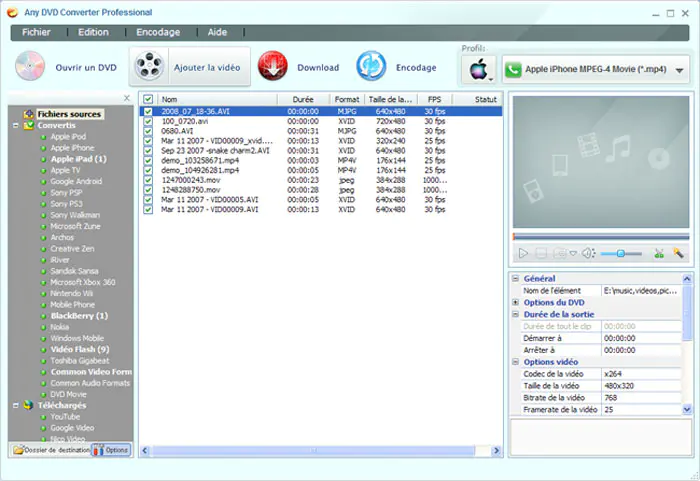This screenshot has height=481, width=700.
Task: Click the Ajouter la vidéo button label
Action: point(207,67)
